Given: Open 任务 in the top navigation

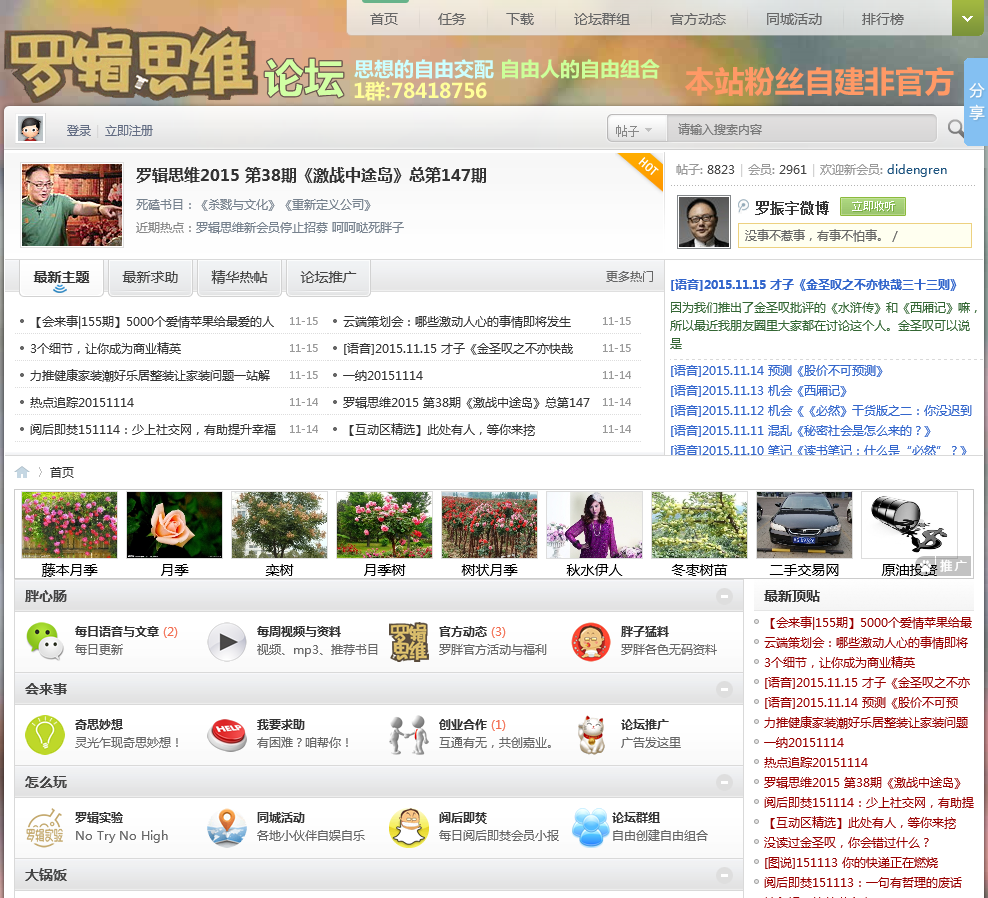Looking at the screenshot, I should point(452,19).
